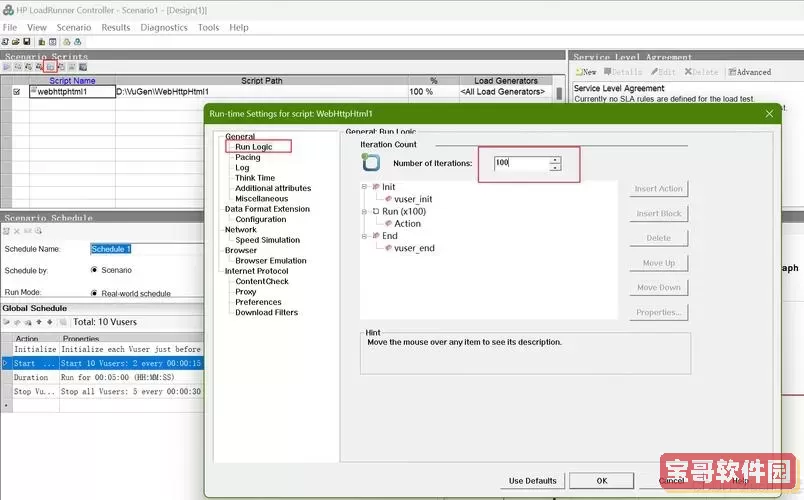Open Run-Time Settings icon in Scenario Scripts toolbar
The height and width of the screenshot is (500, 804).
tap(50, 67)
